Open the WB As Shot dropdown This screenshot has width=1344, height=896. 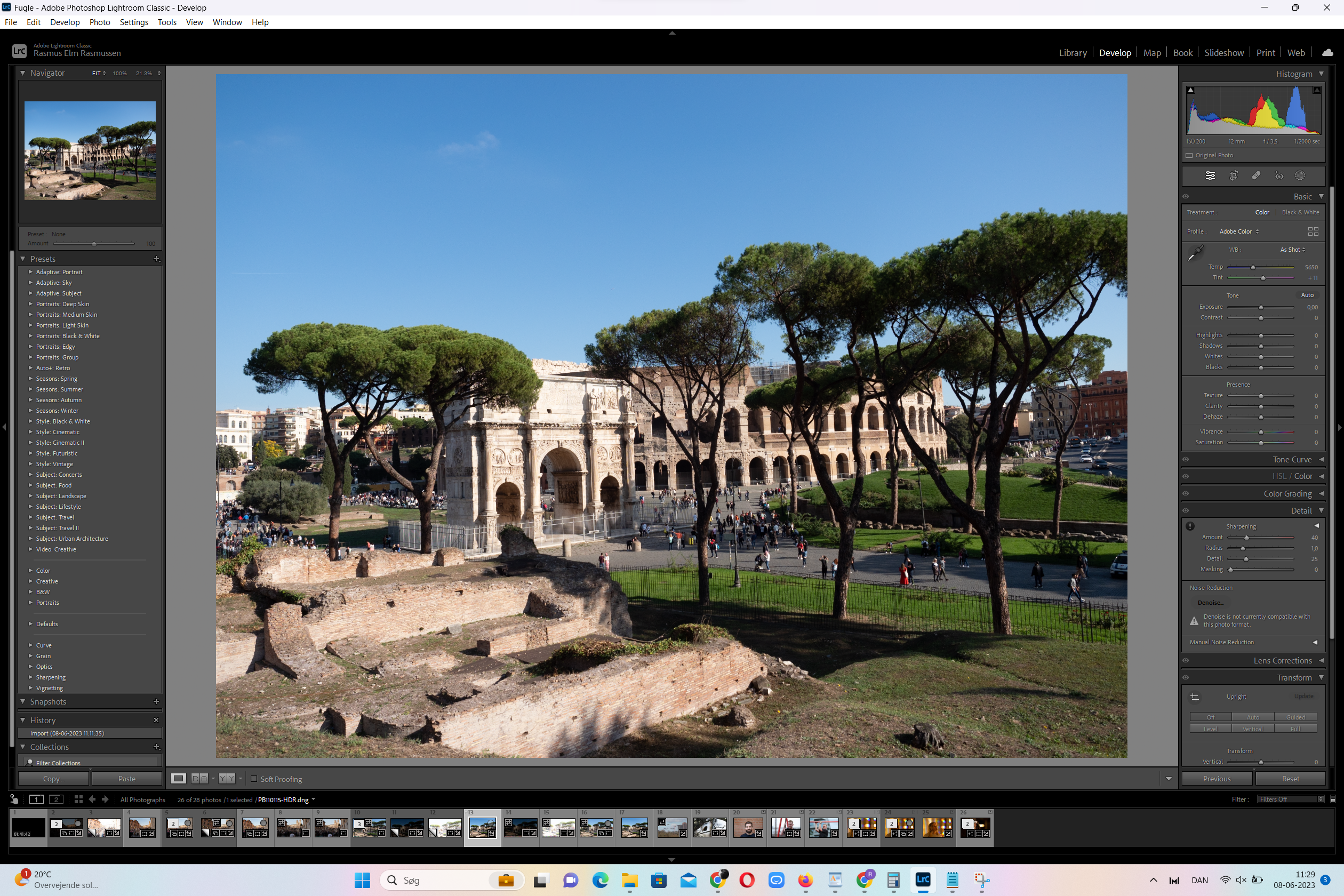click(1293, 250)
